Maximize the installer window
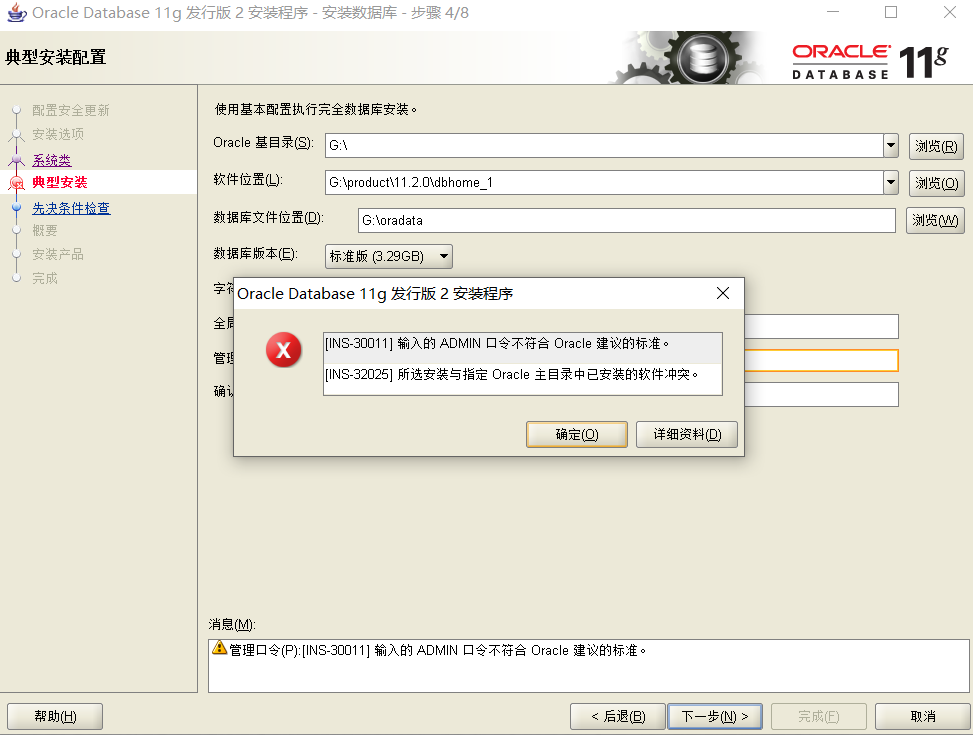The width and height of the screenshot is (973, 735). click(891, 12)
